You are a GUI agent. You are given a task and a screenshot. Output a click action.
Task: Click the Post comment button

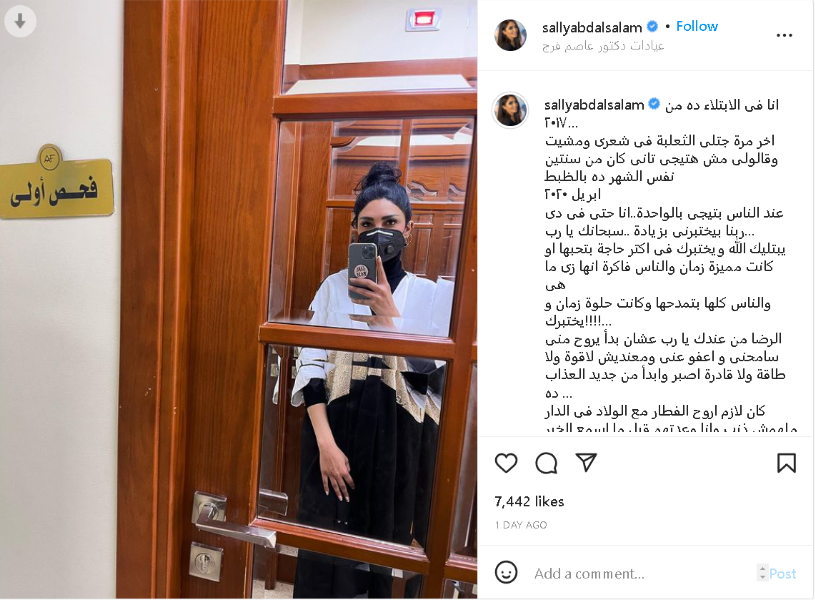click(x=782, y=573)
